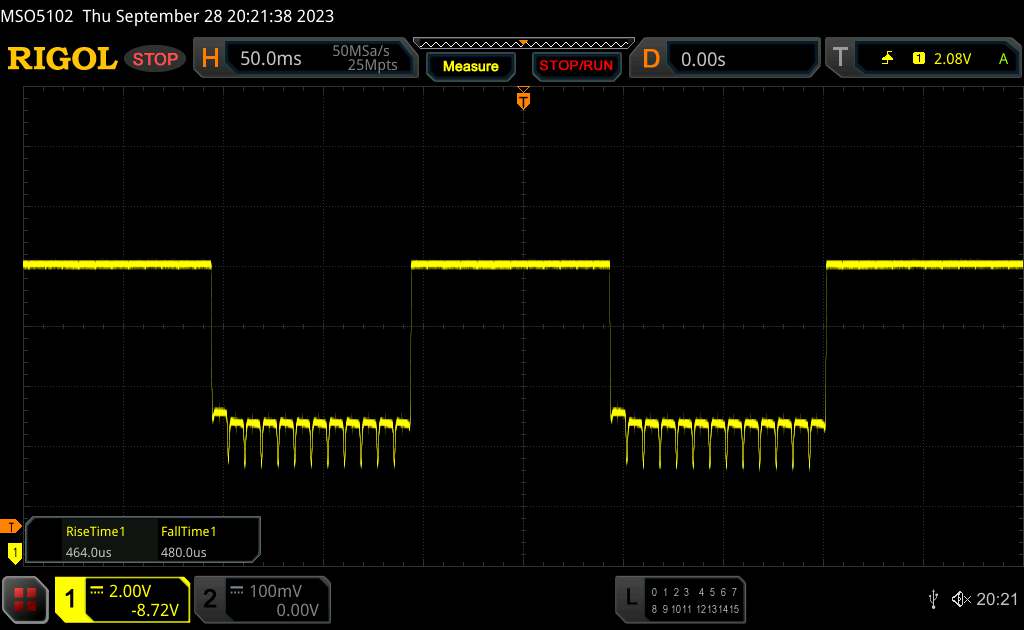The width and height of the screenshot is (1024, 630).
Task: Click the FallTime1 measurement label
Action: (188, 531)
